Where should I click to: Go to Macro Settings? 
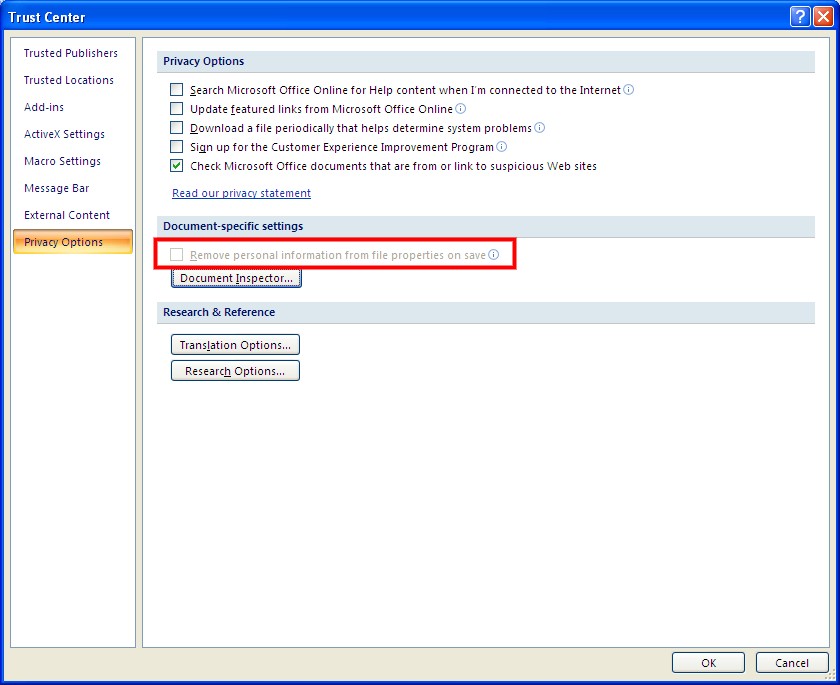pos(62,161)
